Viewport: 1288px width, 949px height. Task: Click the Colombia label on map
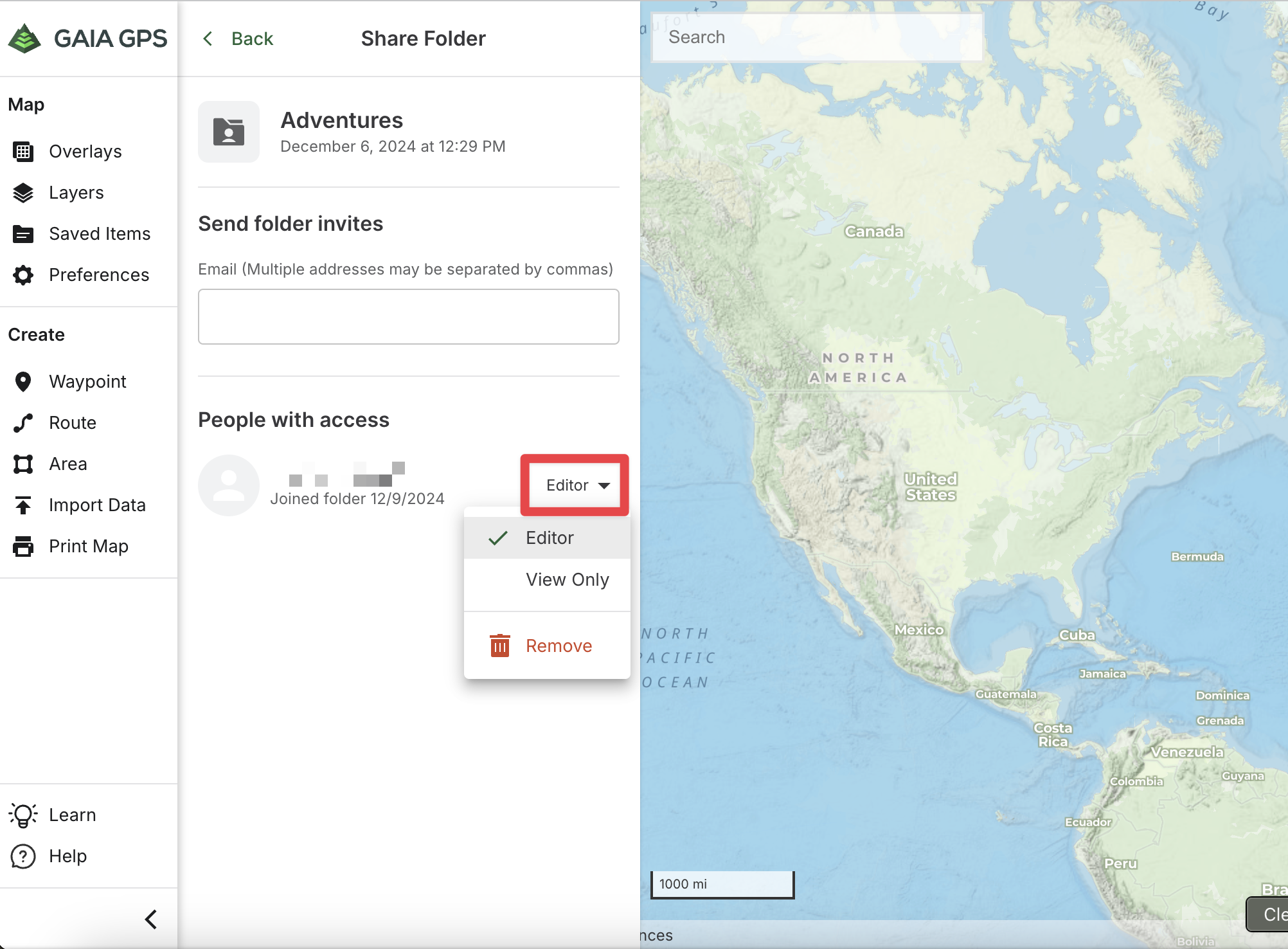click(x=1136, y=781)
